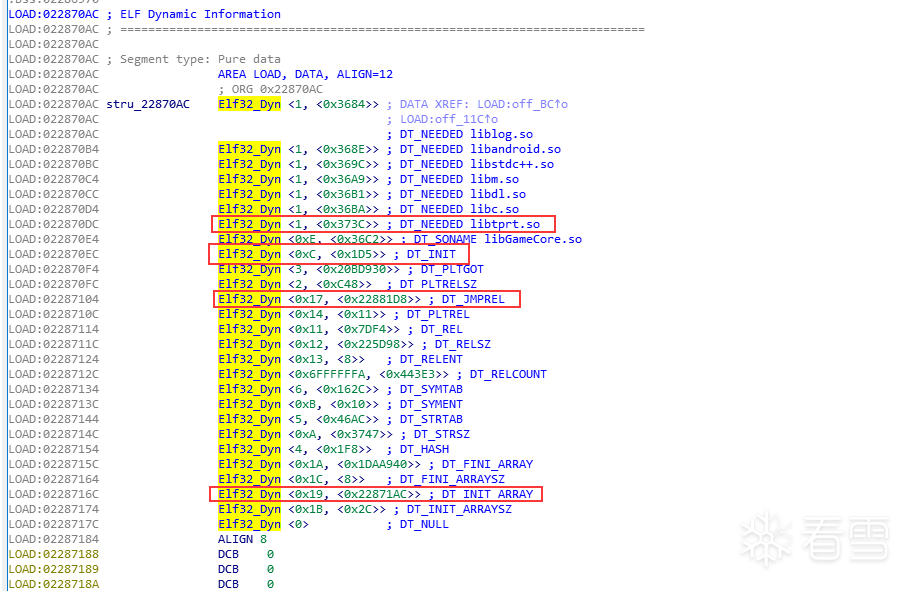This screenshot has height=591, width=911.
Task: Click the DT_NEEDED libtprt.so entry
Action: [x=470, y=224]
